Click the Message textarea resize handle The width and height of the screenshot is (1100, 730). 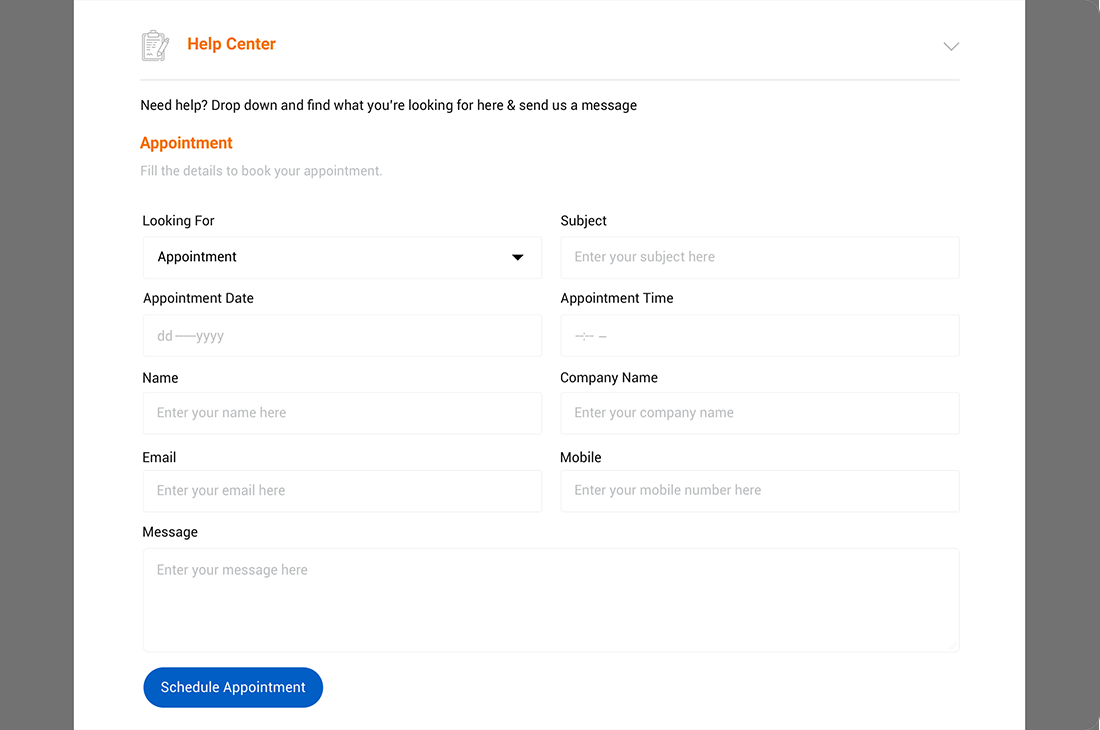point(953,646)
